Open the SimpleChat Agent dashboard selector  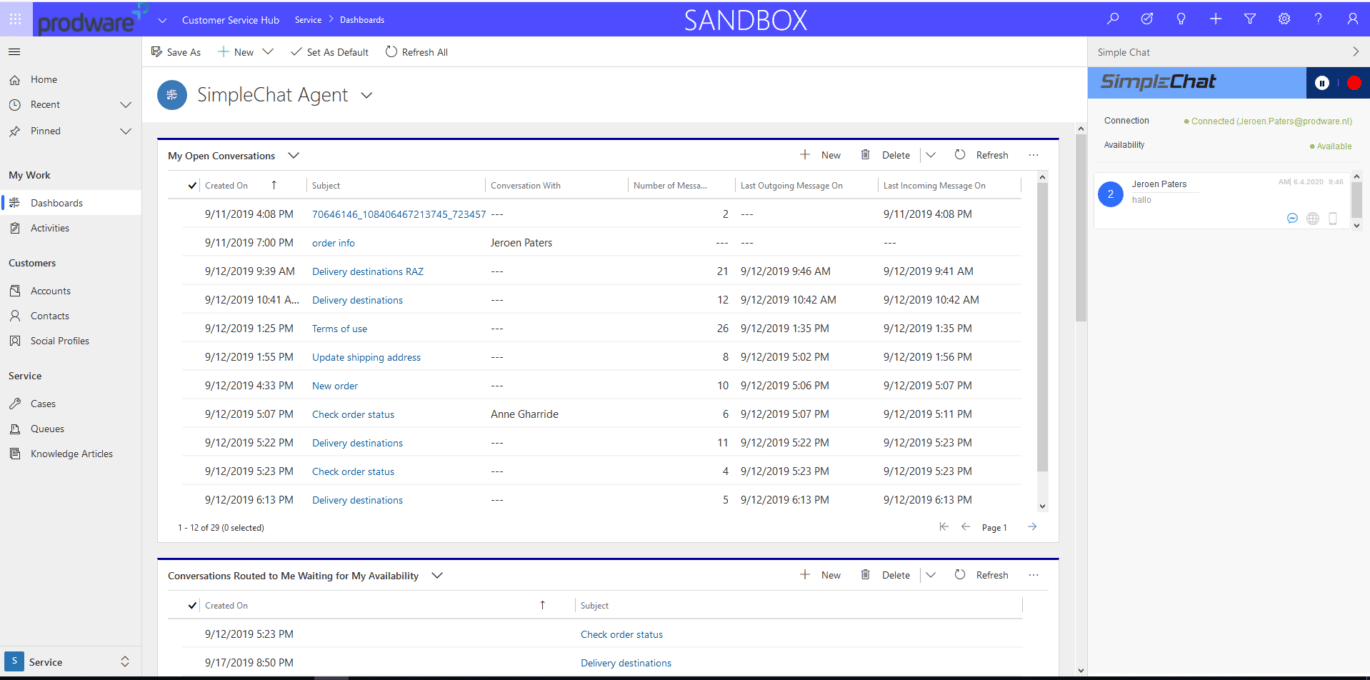pyautogui.click(x=366, y=95)
